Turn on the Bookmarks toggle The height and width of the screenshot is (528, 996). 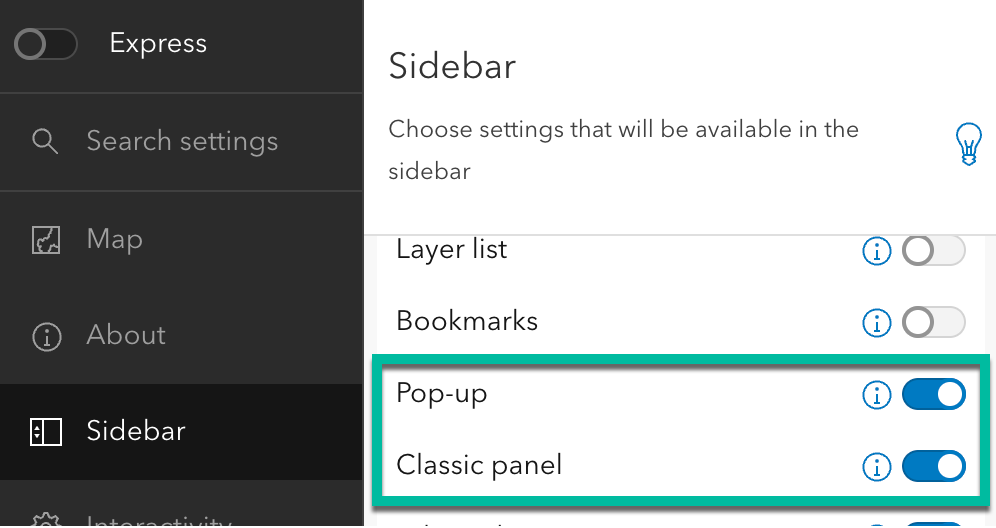pos(934,323)
